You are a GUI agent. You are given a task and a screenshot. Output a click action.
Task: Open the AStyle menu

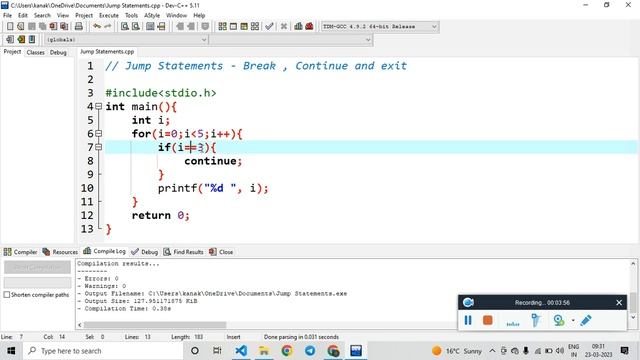click(152, 16)
